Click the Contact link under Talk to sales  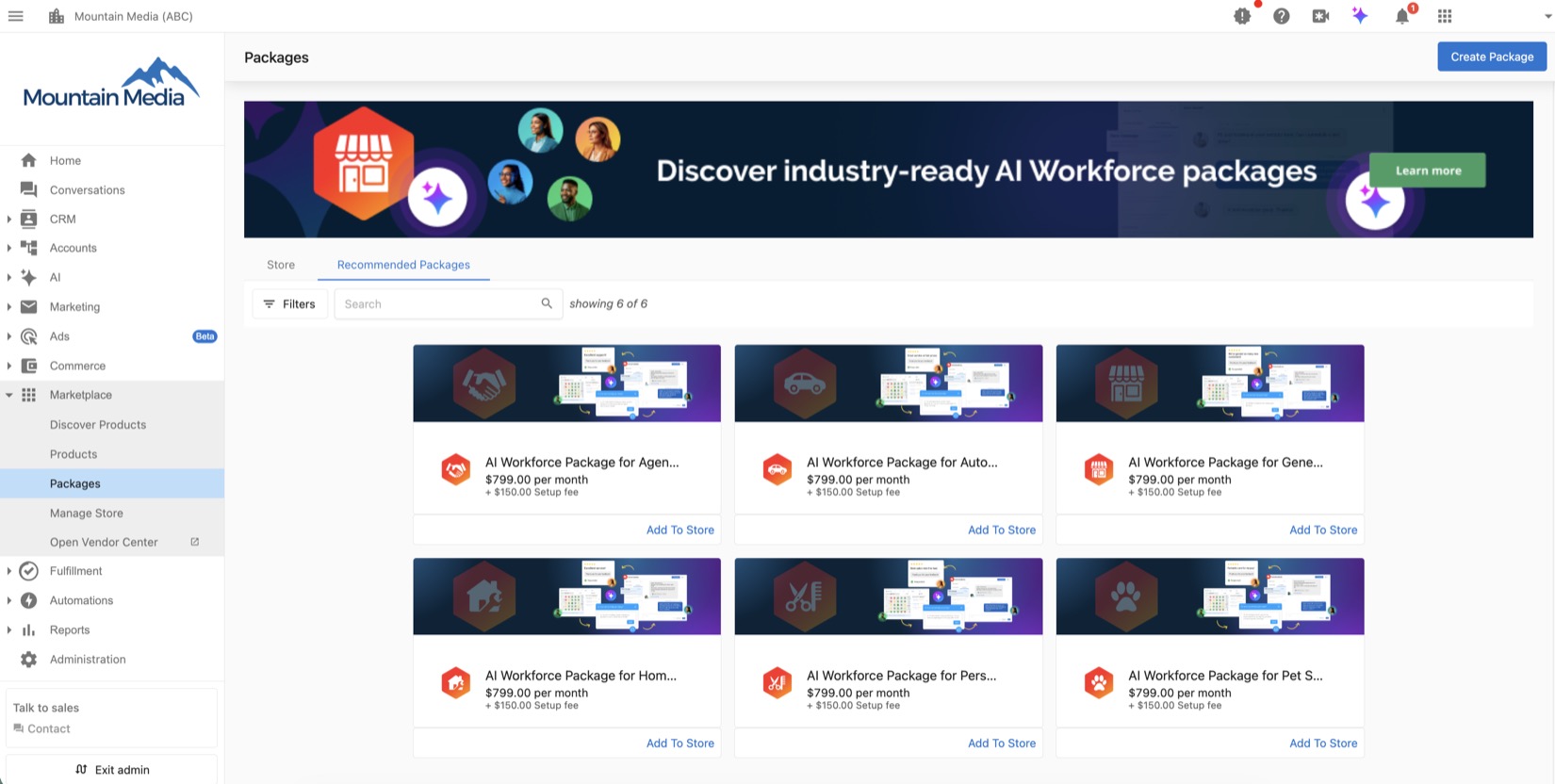pos(42,728)
